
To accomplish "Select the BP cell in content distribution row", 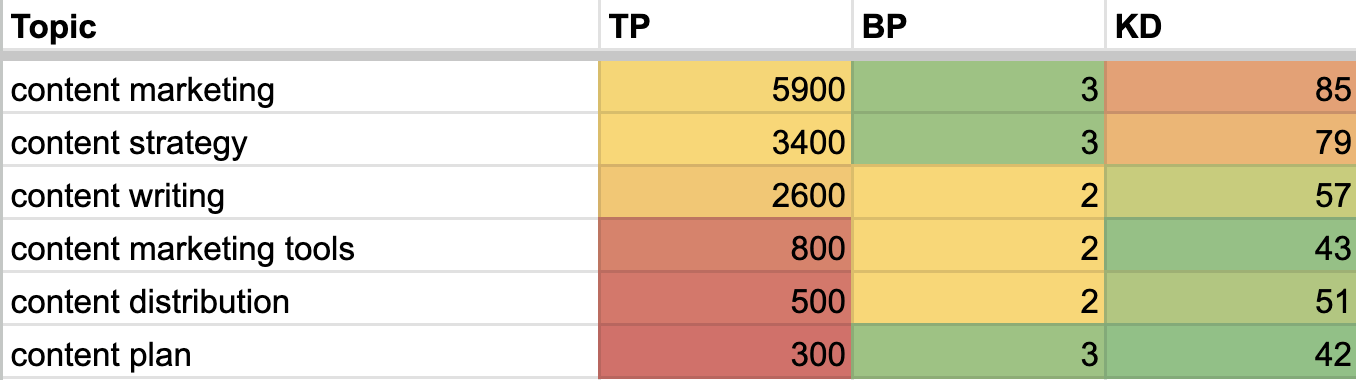I will 978,301.
